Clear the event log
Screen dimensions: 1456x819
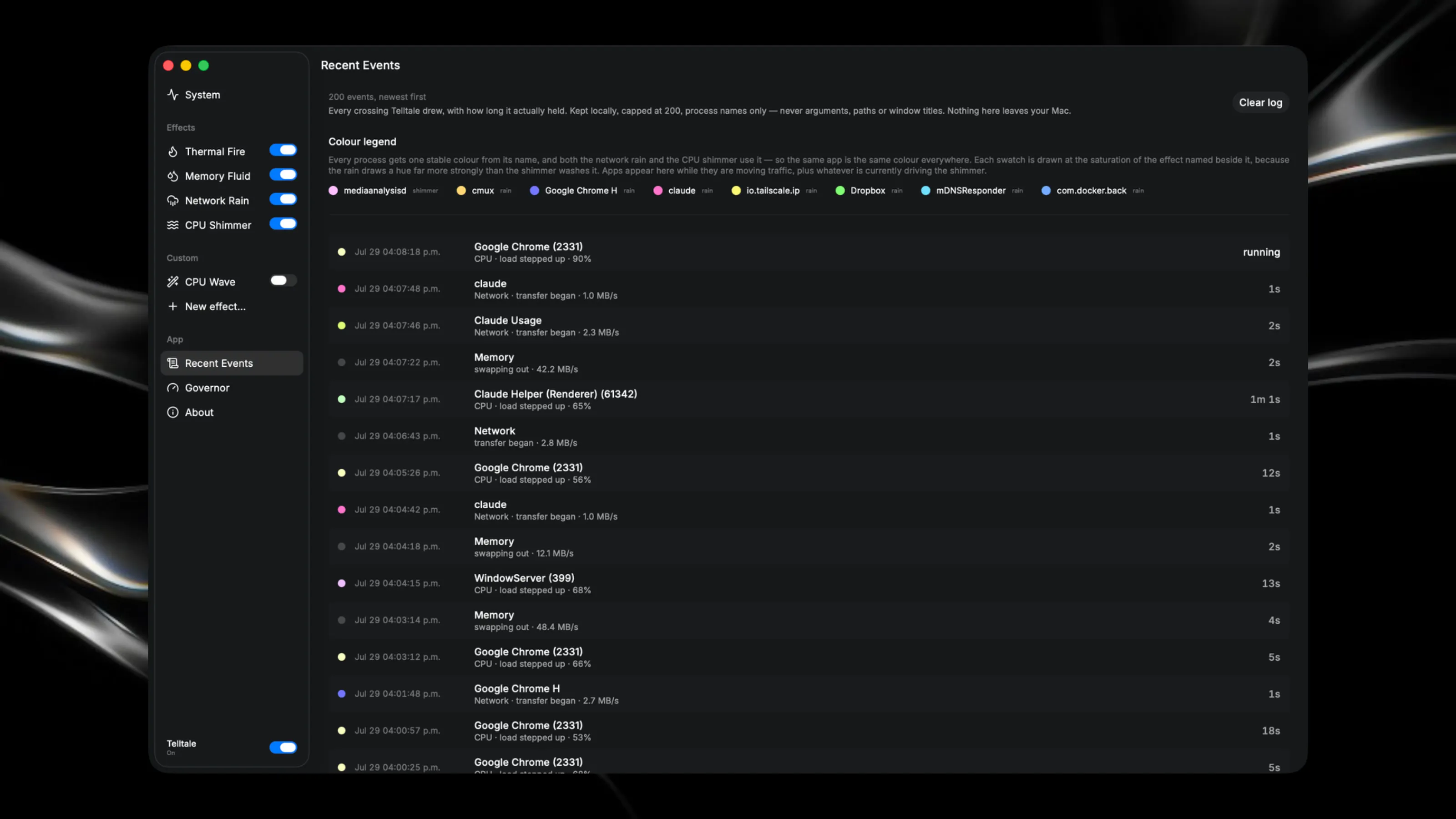tap(1260, 102)
